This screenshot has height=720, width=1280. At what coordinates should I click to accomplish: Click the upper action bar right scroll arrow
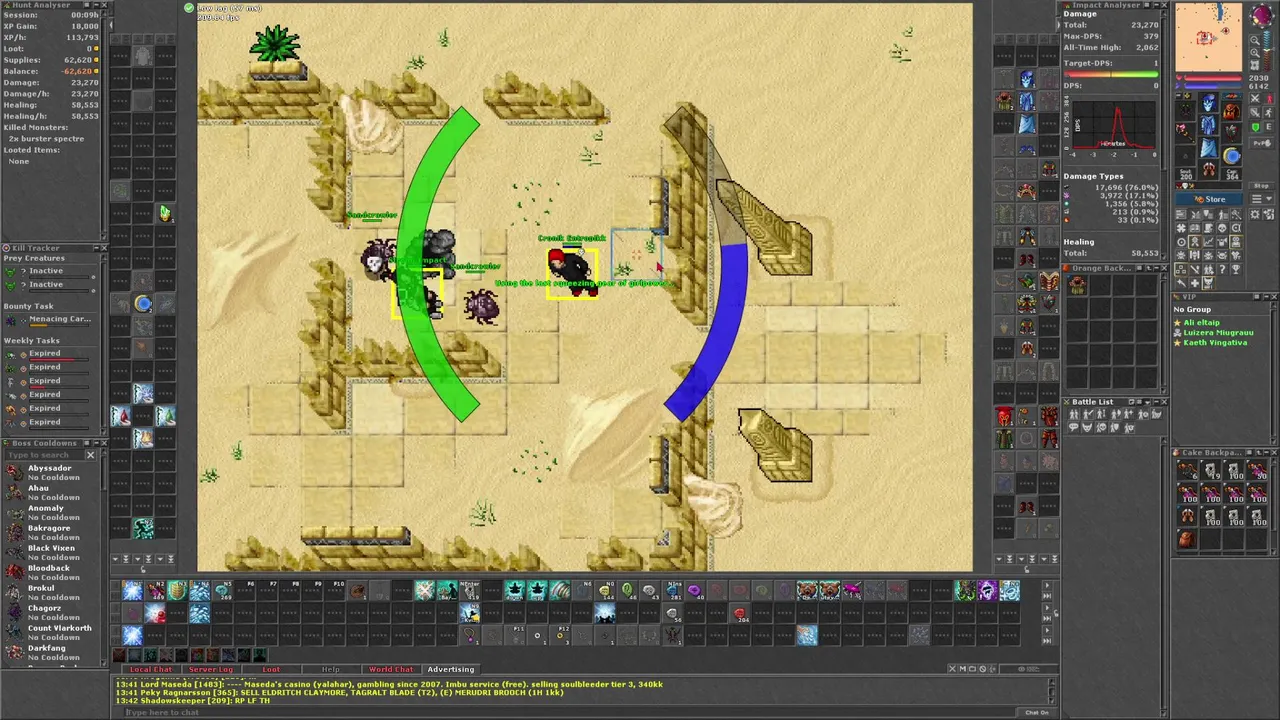[x=1047, y=587]
